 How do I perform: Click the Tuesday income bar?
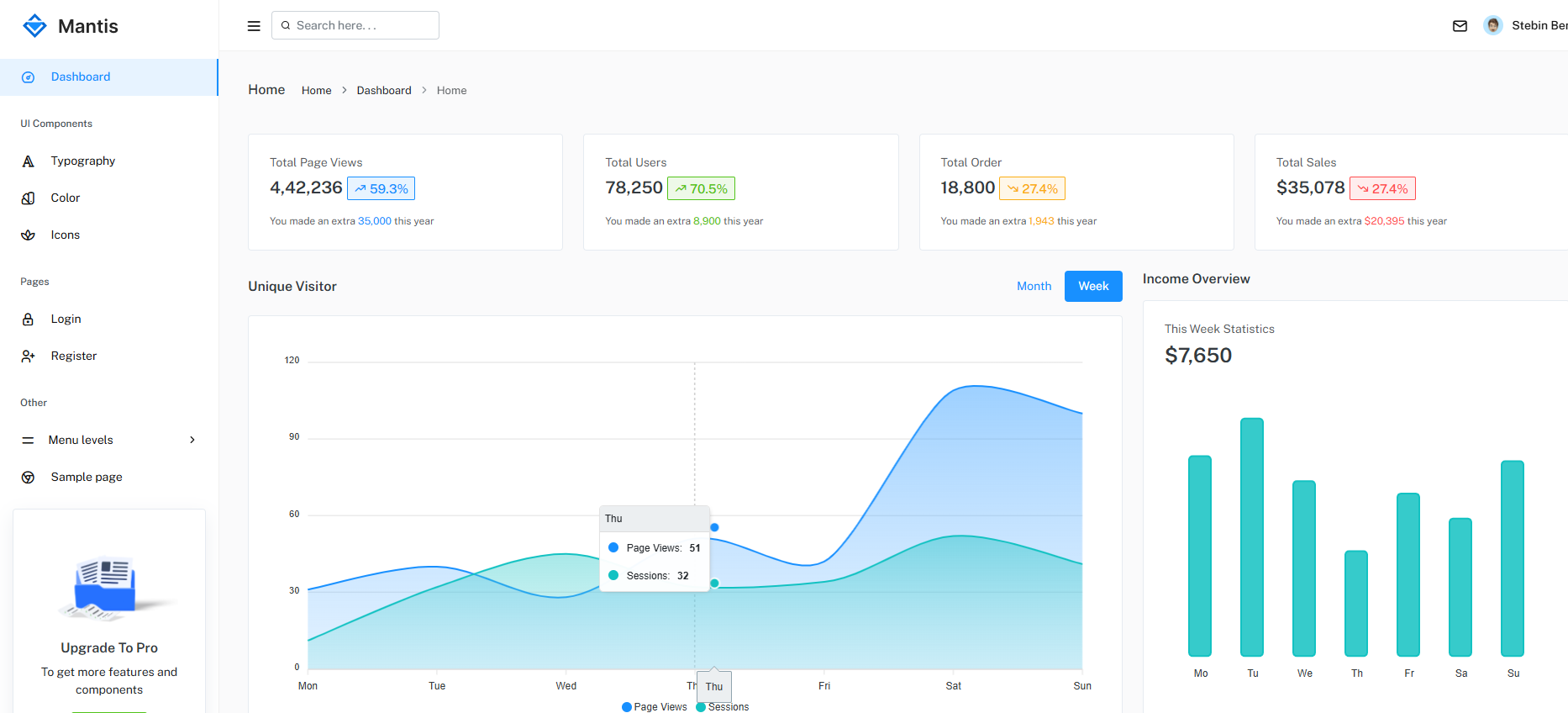pos(1251,536)
